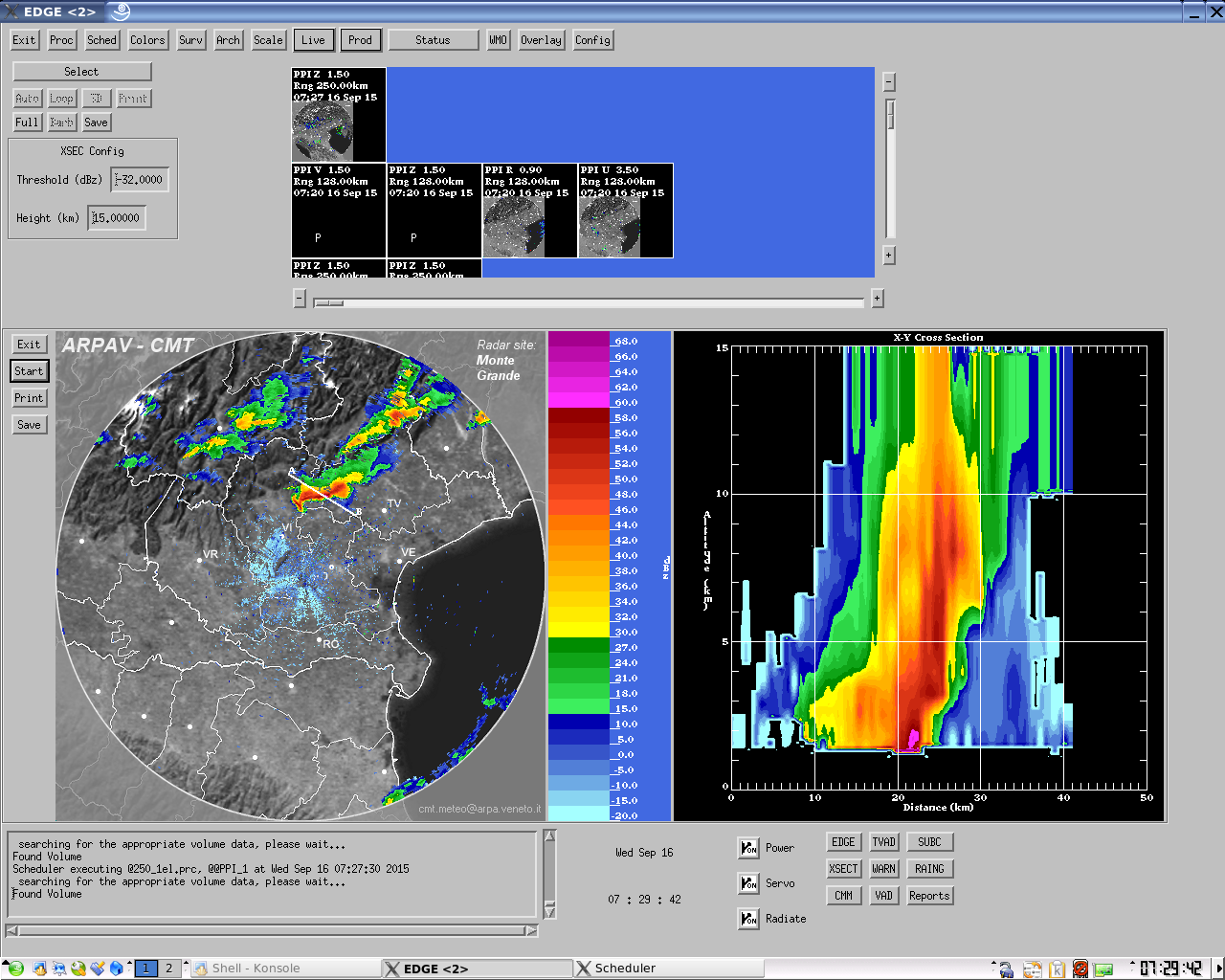Click blue house icon in taskbar

[x=116, y=969]
